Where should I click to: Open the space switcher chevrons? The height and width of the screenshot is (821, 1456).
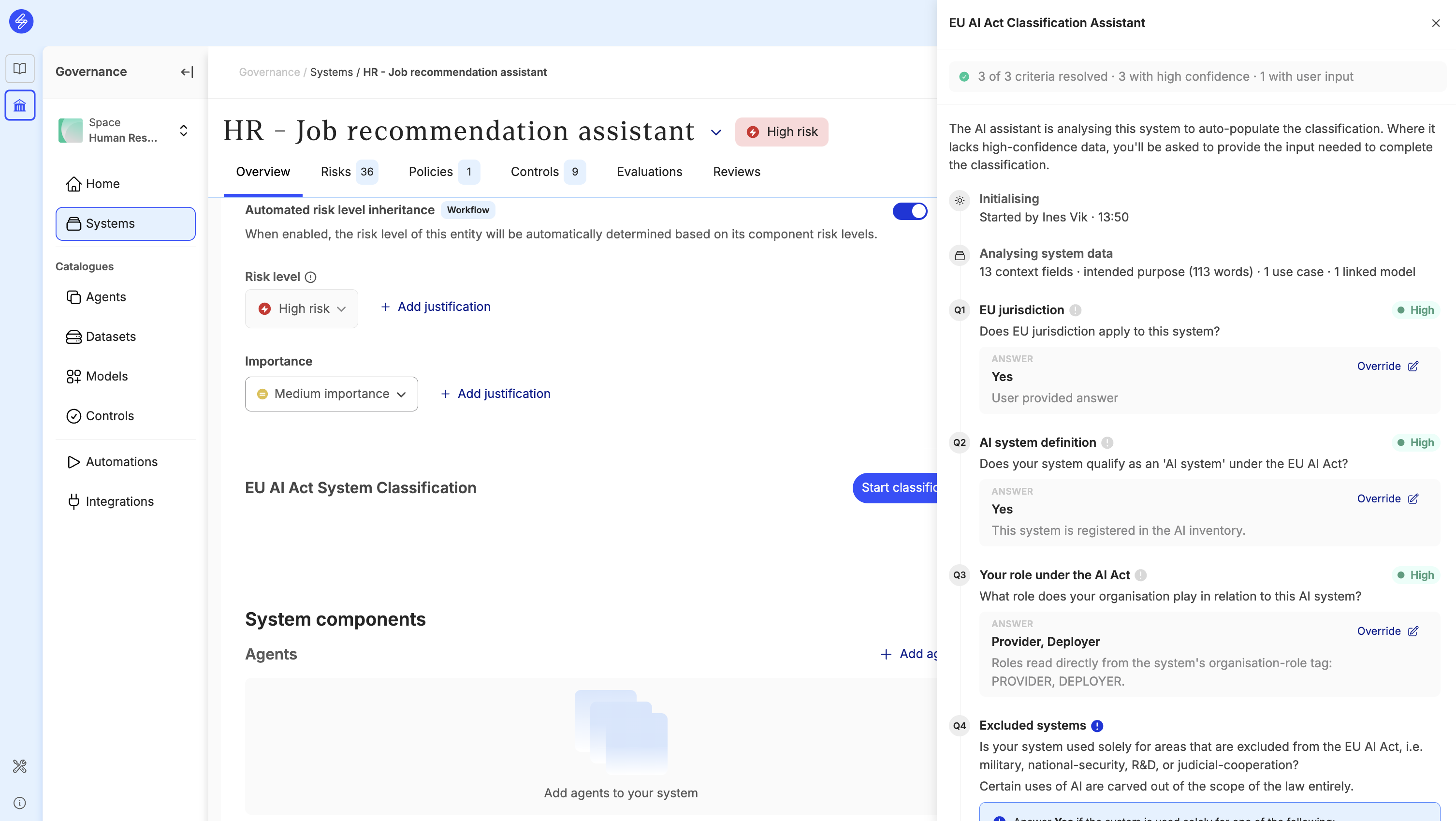[184, 131]
